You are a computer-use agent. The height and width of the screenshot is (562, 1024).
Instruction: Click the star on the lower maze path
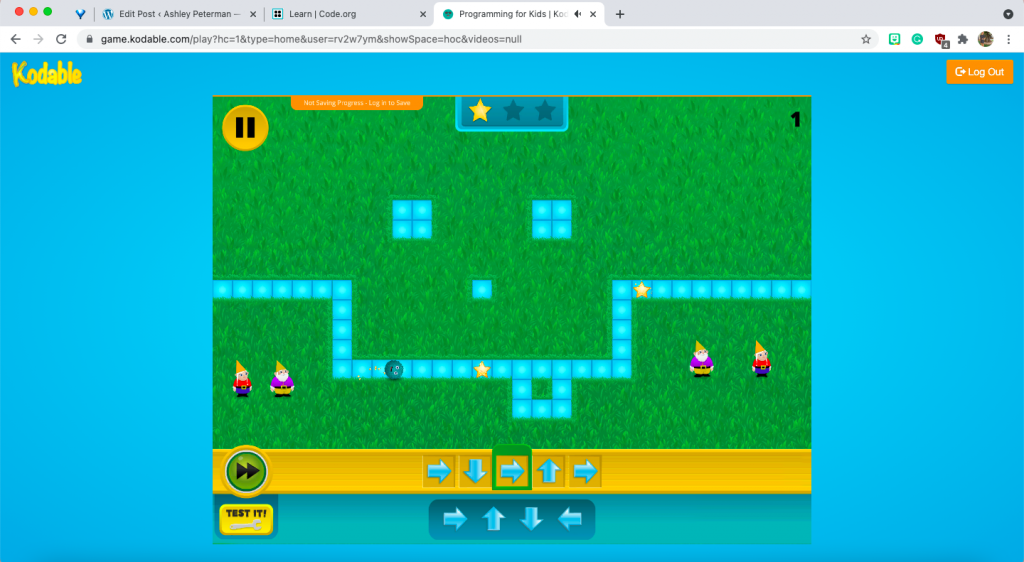point(482,370)
